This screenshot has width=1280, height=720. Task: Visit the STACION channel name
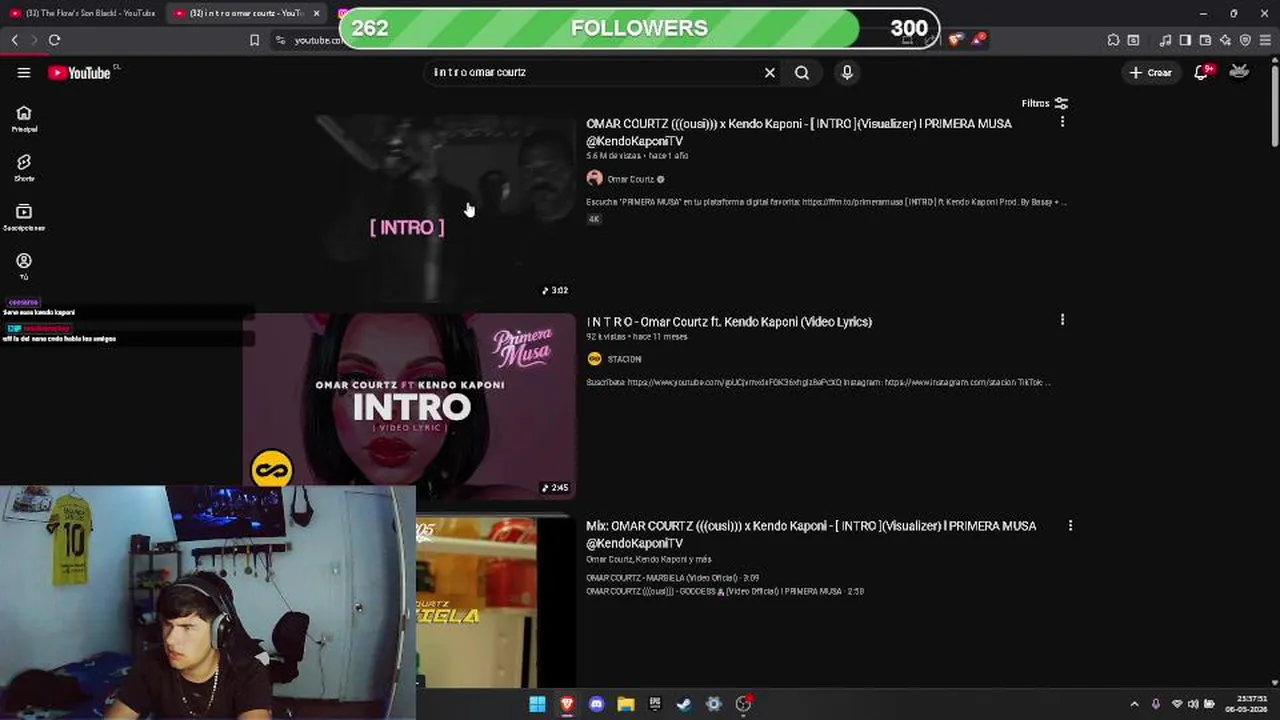click(x=624, y=359)
